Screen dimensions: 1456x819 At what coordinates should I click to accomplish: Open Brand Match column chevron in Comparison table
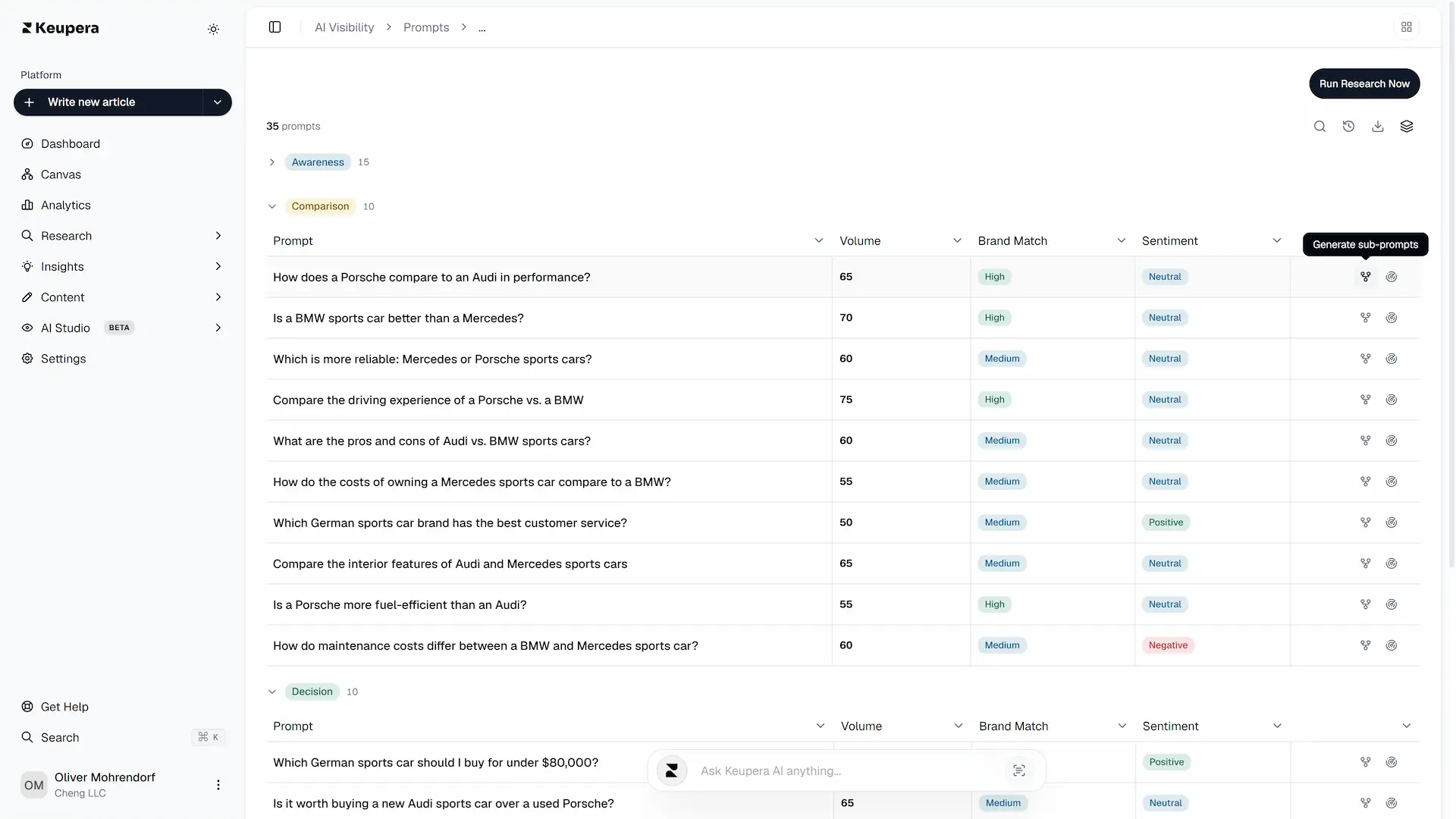1122,240
